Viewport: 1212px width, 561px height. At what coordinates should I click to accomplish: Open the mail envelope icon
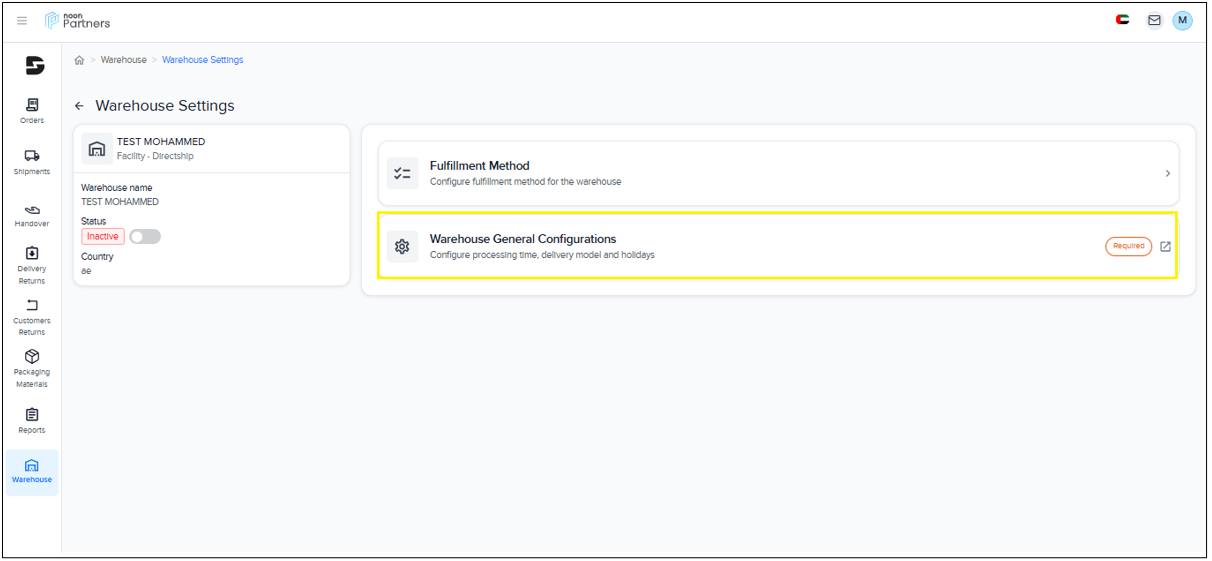(x=1154, y=20)
